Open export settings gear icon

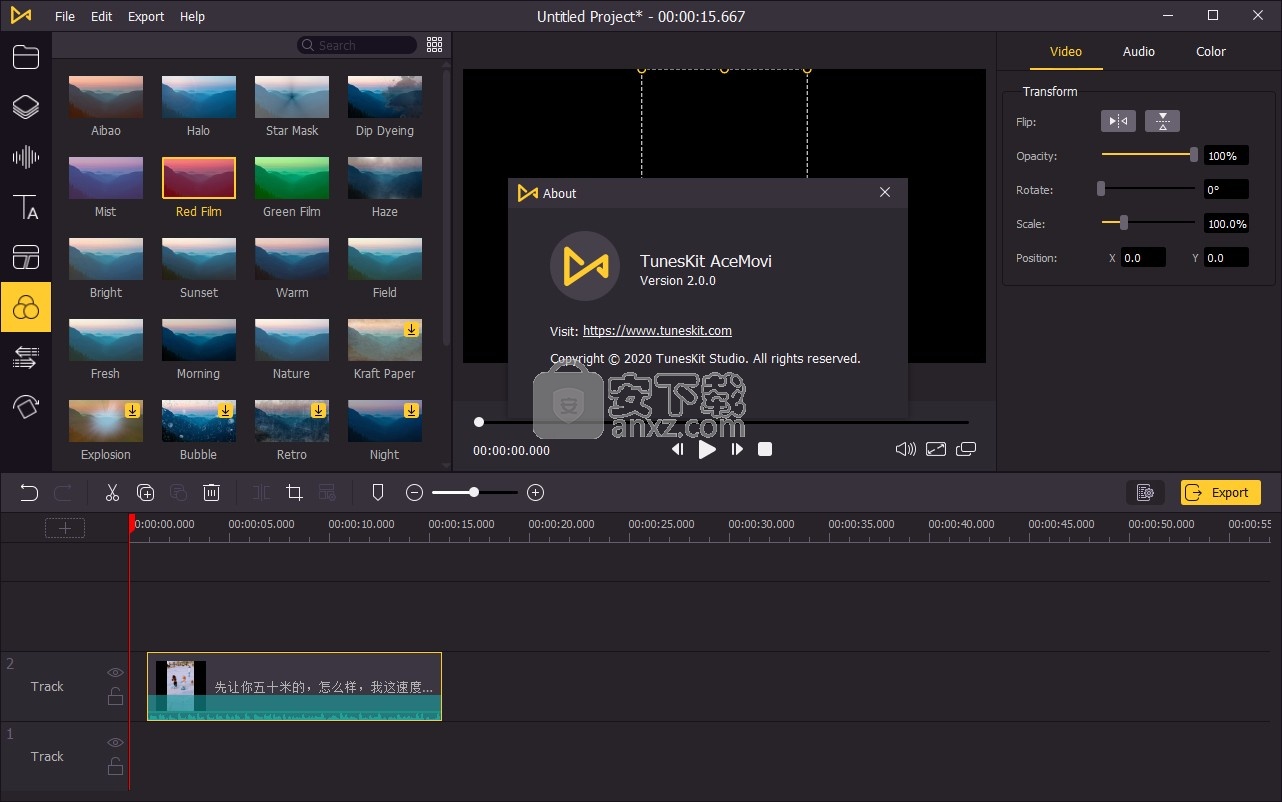pyautogui.click(x=1145, y=492)
